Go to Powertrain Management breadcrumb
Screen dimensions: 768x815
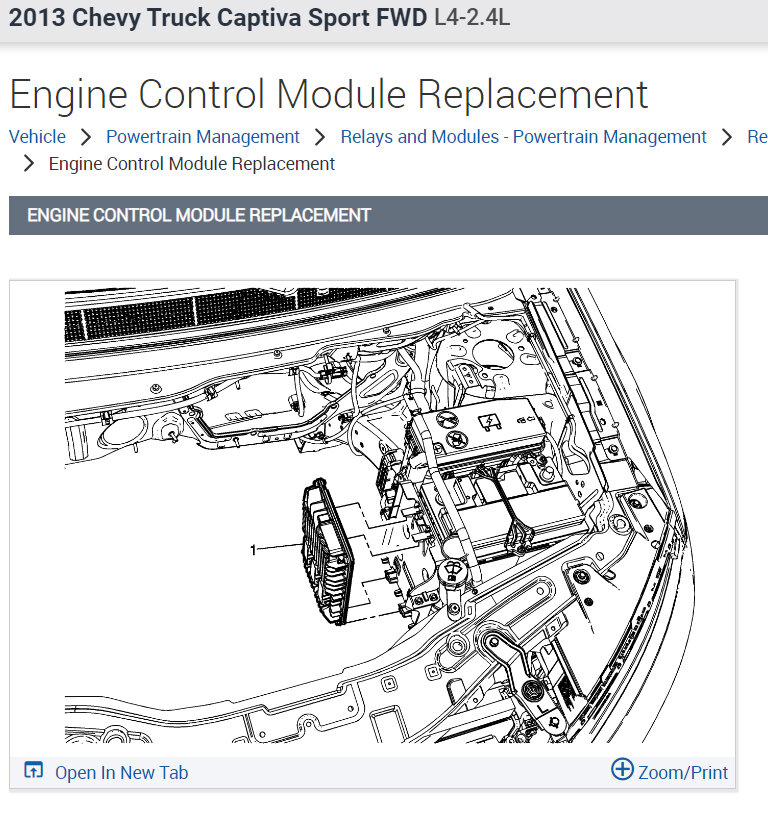tap(203, 137)
